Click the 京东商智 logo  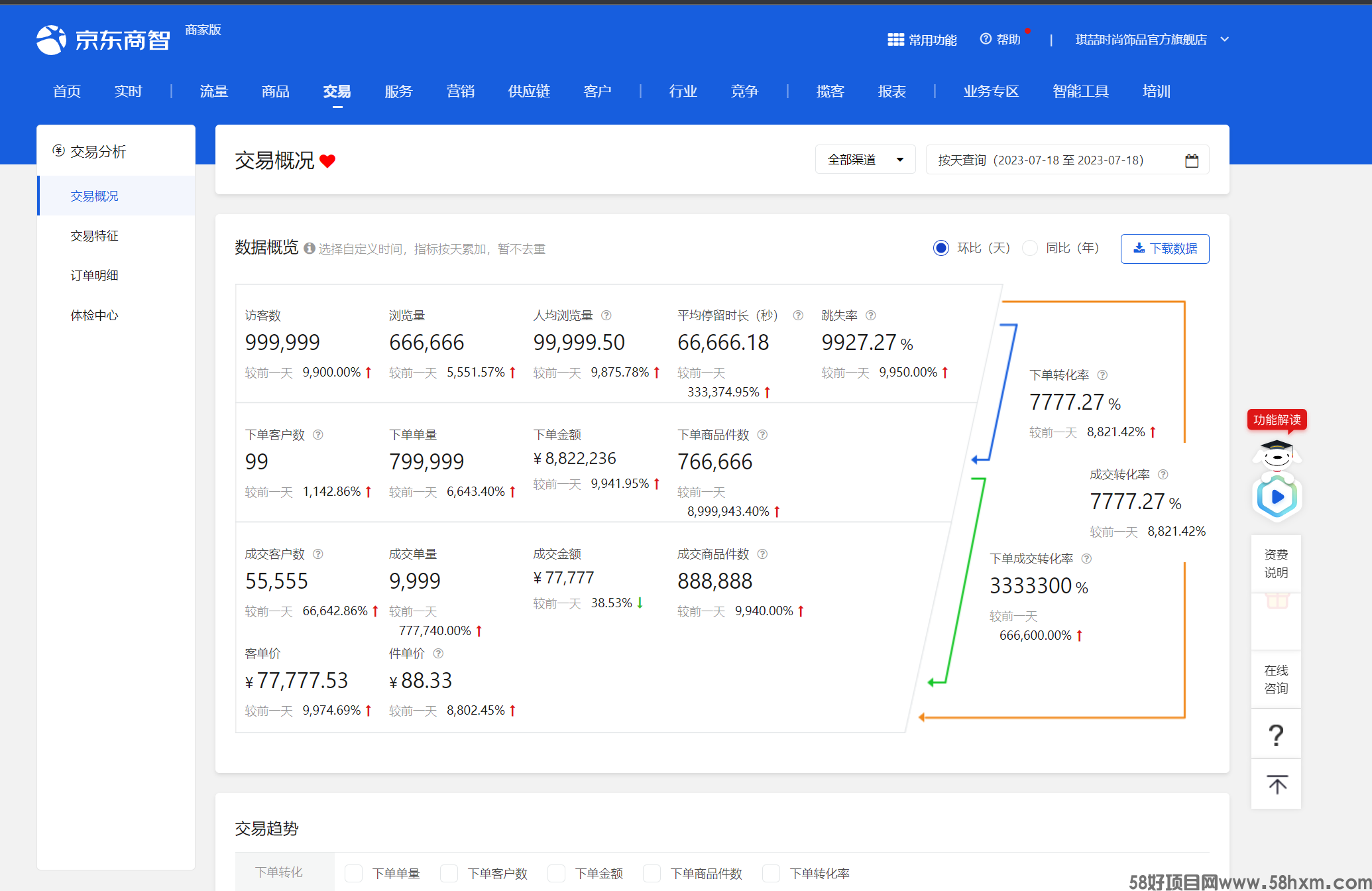pos(103,40)
